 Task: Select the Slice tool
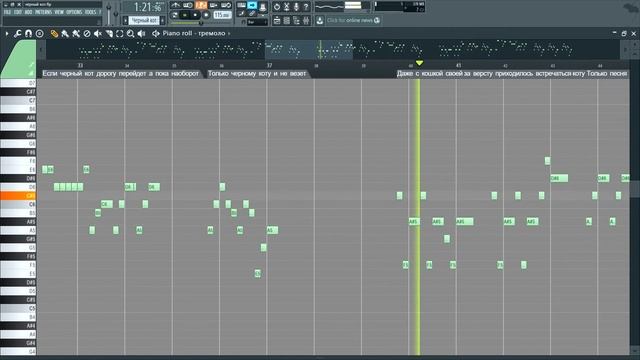point(109,33)
